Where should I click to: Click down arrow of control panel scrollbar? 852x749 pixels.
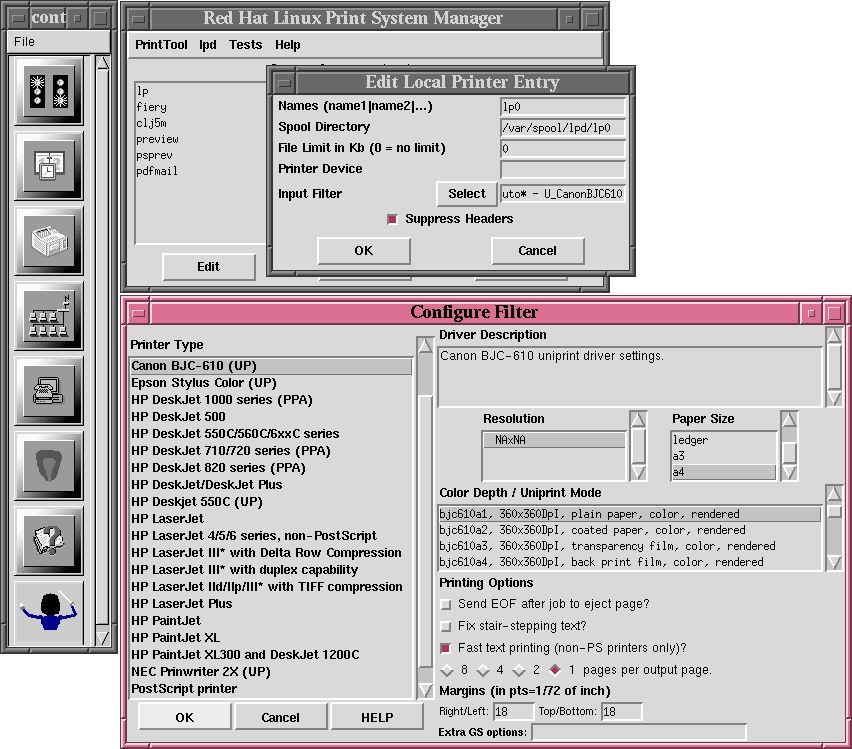point(102,636)
